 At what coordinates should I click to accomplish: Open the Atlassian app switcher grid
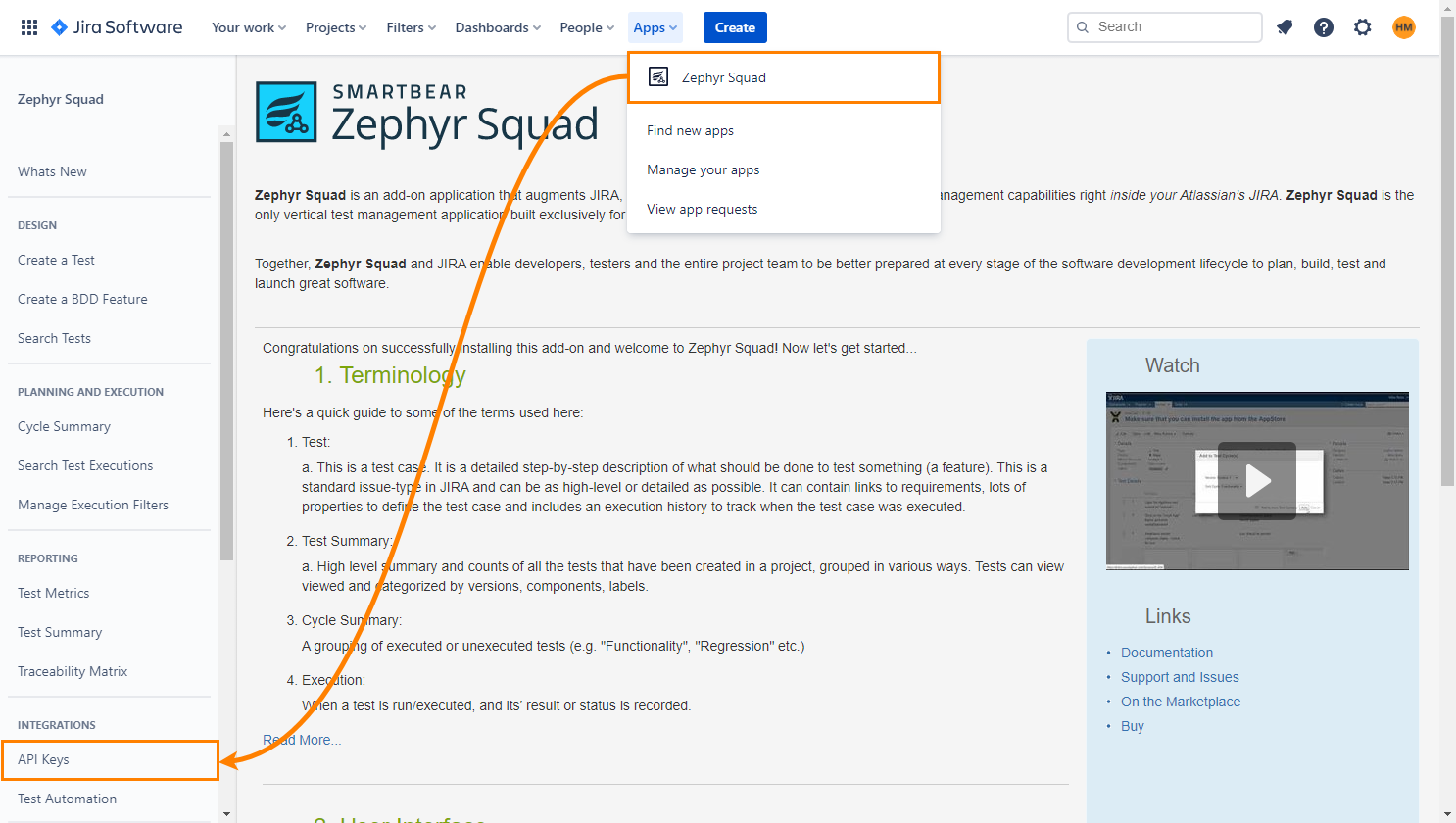pos(29,26)
